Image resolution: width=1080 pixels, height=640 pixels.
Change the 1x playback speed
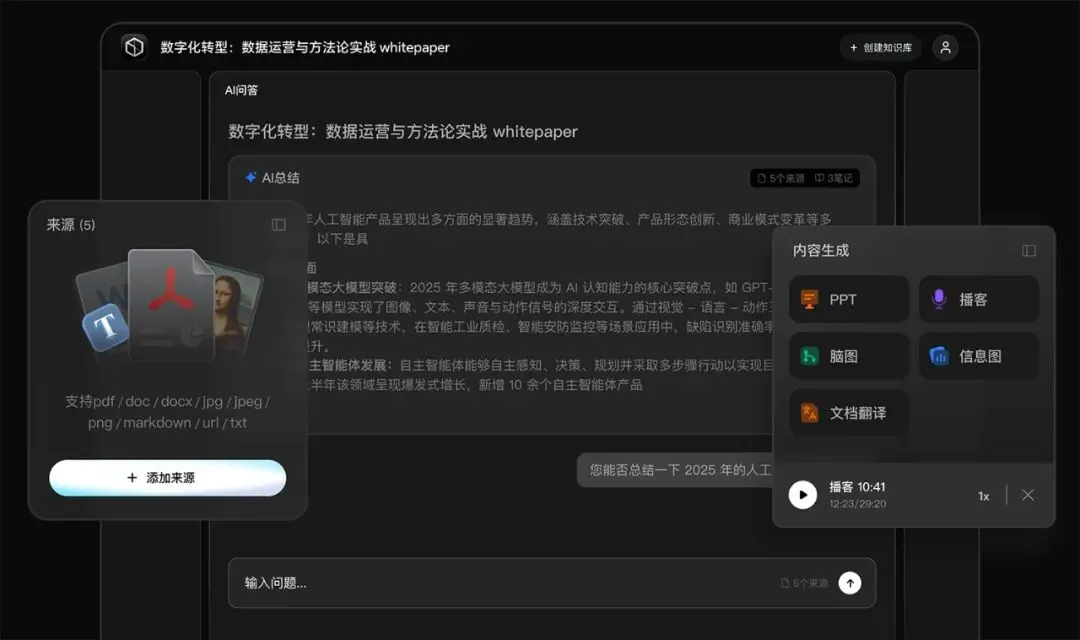pyautogui.click(x=984, y=496)
